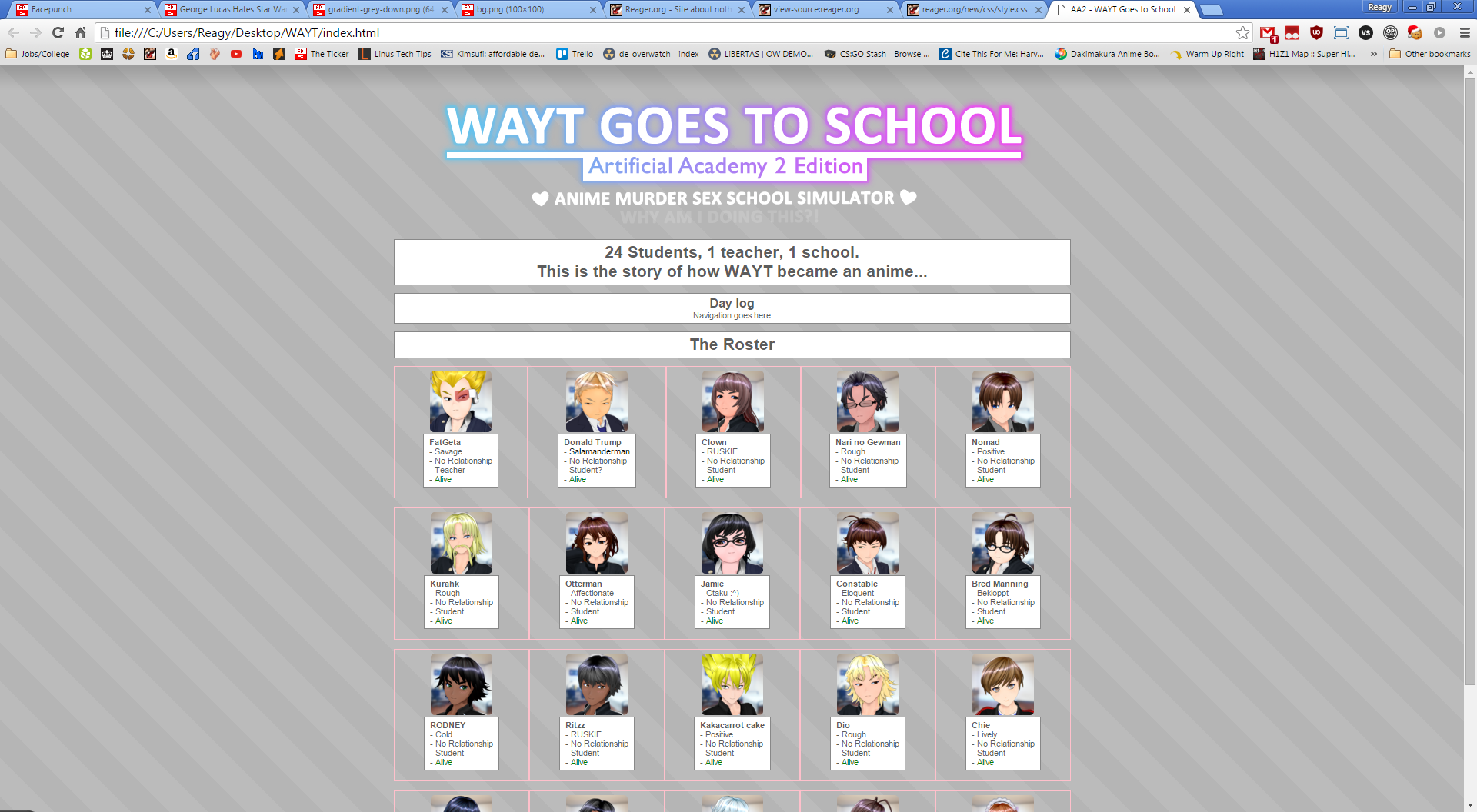
Task: Open the Kimsufi bookmark
Action: pyautogui.click(x=492, y=54)
